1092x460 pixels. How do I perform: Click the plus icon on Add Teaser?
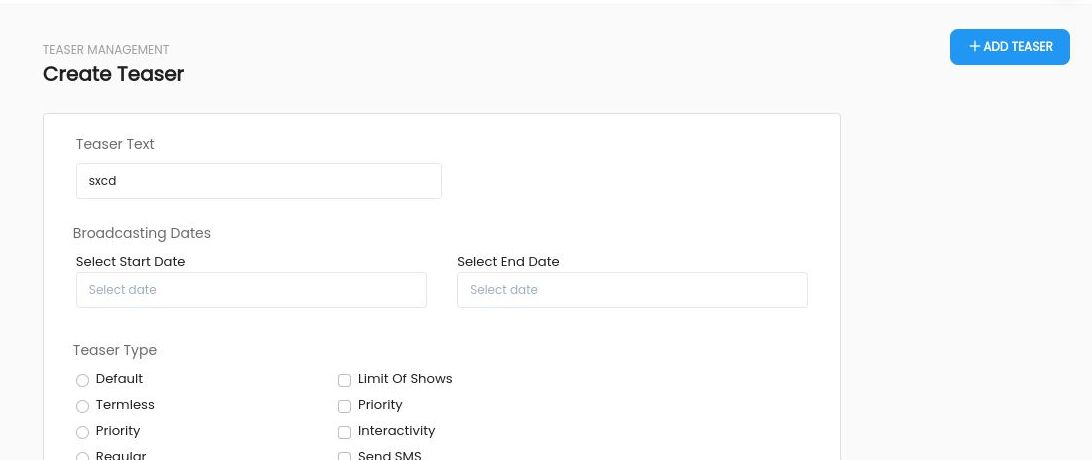974,47
